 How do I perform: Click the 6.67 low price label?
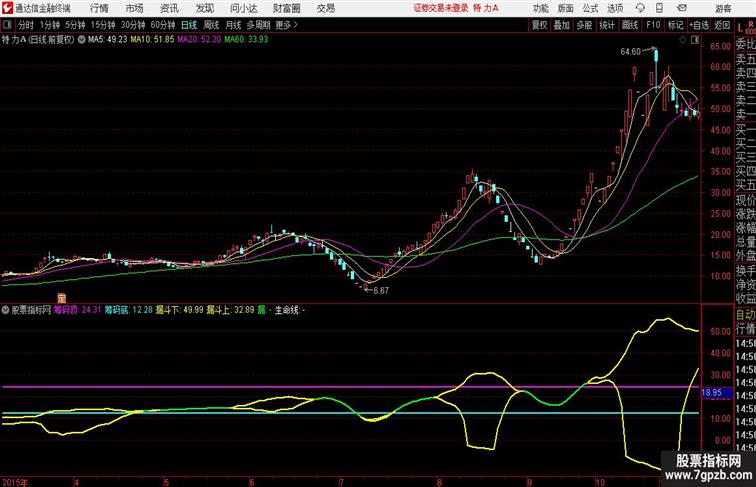point(381,291)
